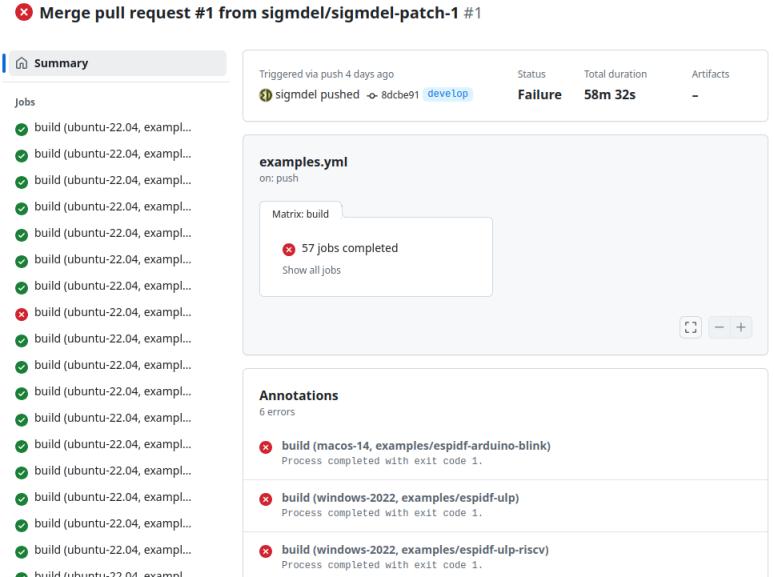Click the red X icon of failed sidebar job

pyautogui.click(x=21, y=313)
